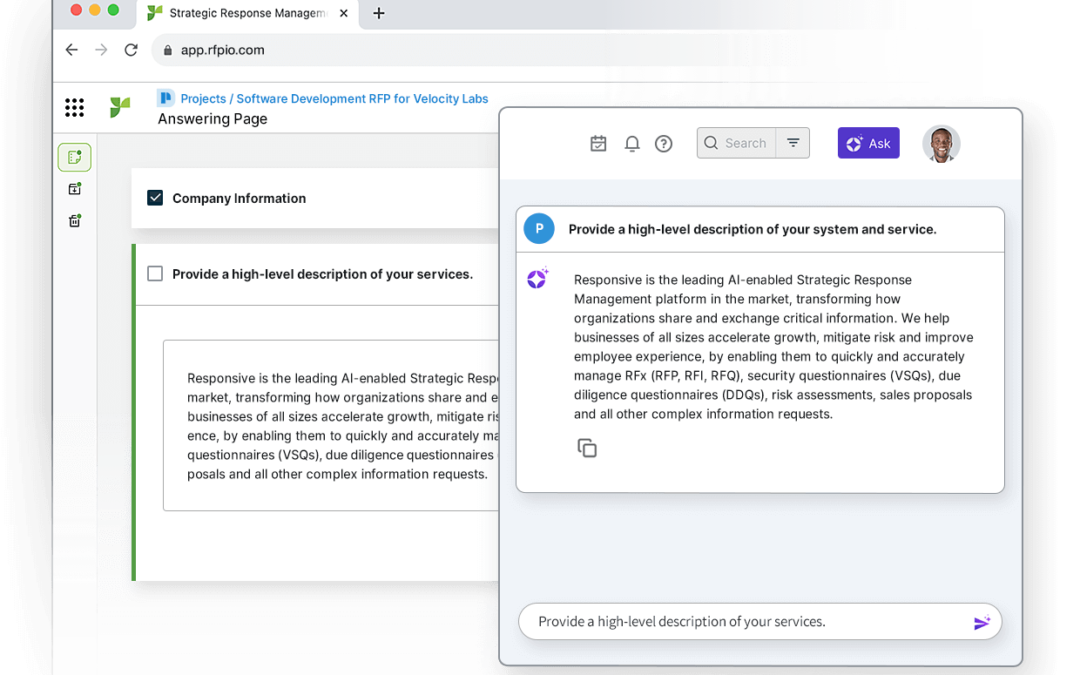Open the Projects breadcrumb link
The image size is (1080, 675).
pos(203,99)
